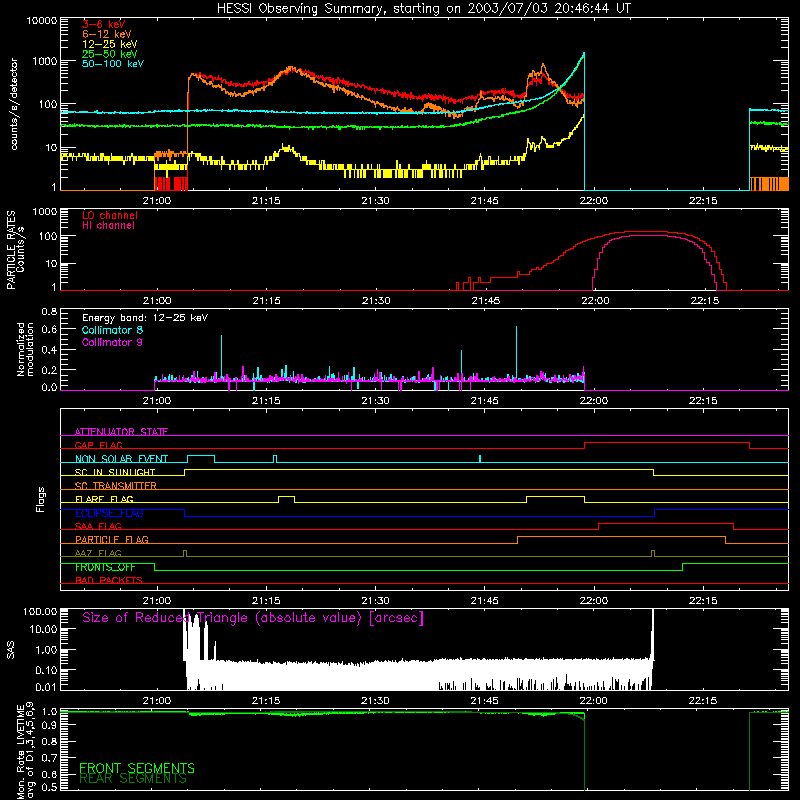The width and height of the screenshot is (800, 800).
Task: Click the 'LO channel' legend entry
Action: (x=110, y=215)
